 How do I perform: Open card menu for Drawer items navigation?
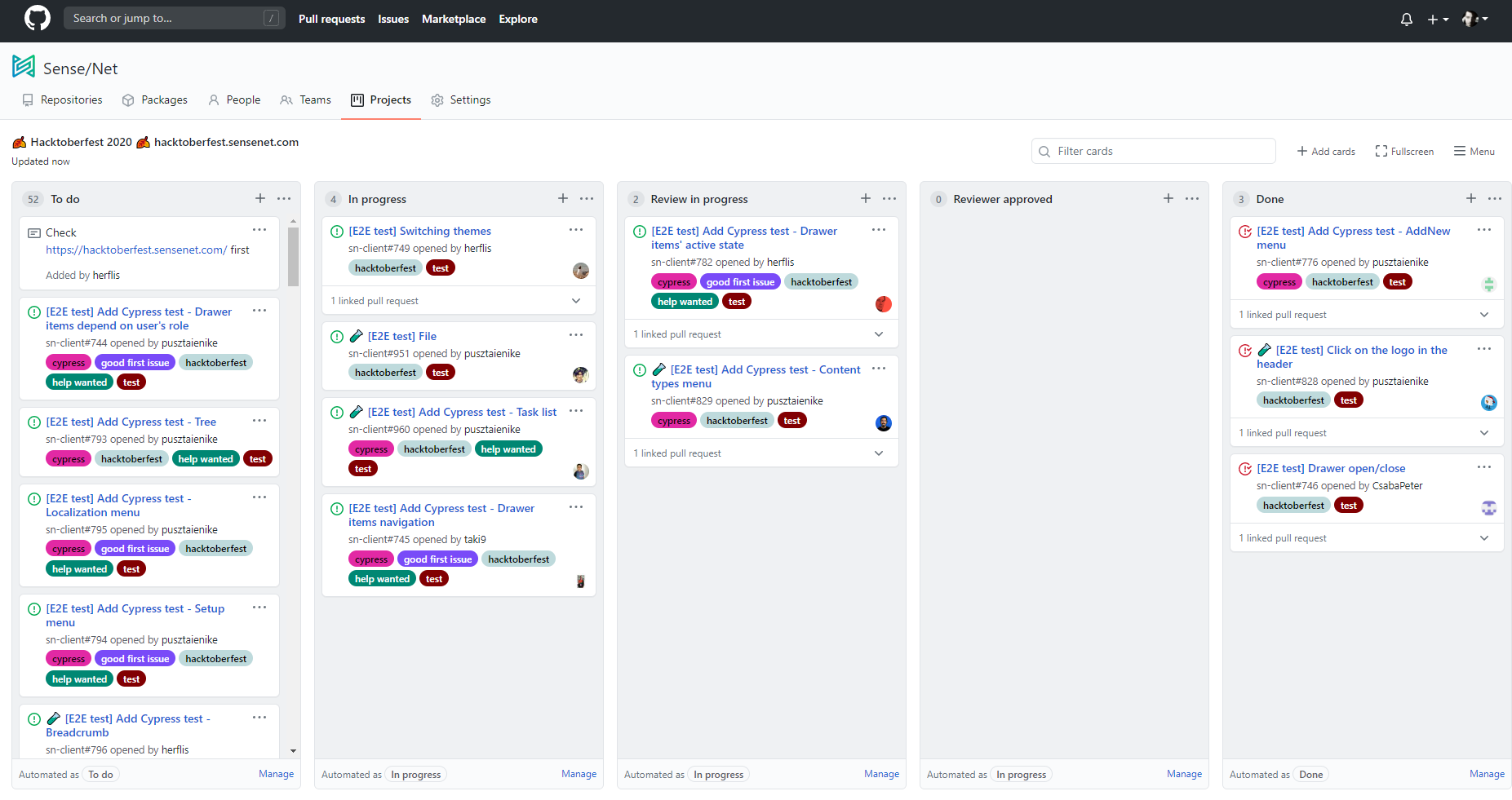click(x=576, y=507)
